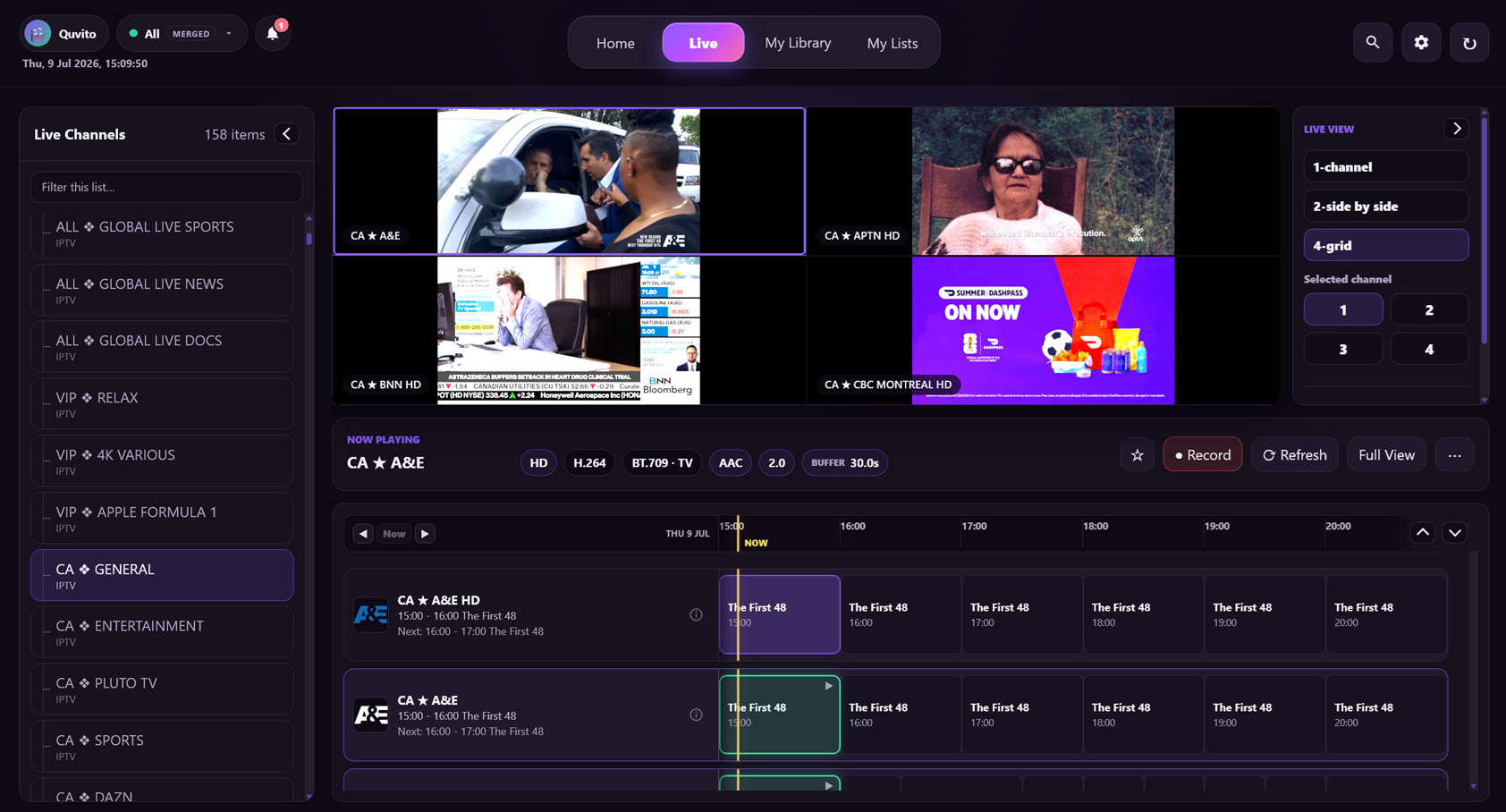This screenshot has width=1506, height=812.
Task: Select CA ❖ SPORTS category
Action: click(162, 747)
